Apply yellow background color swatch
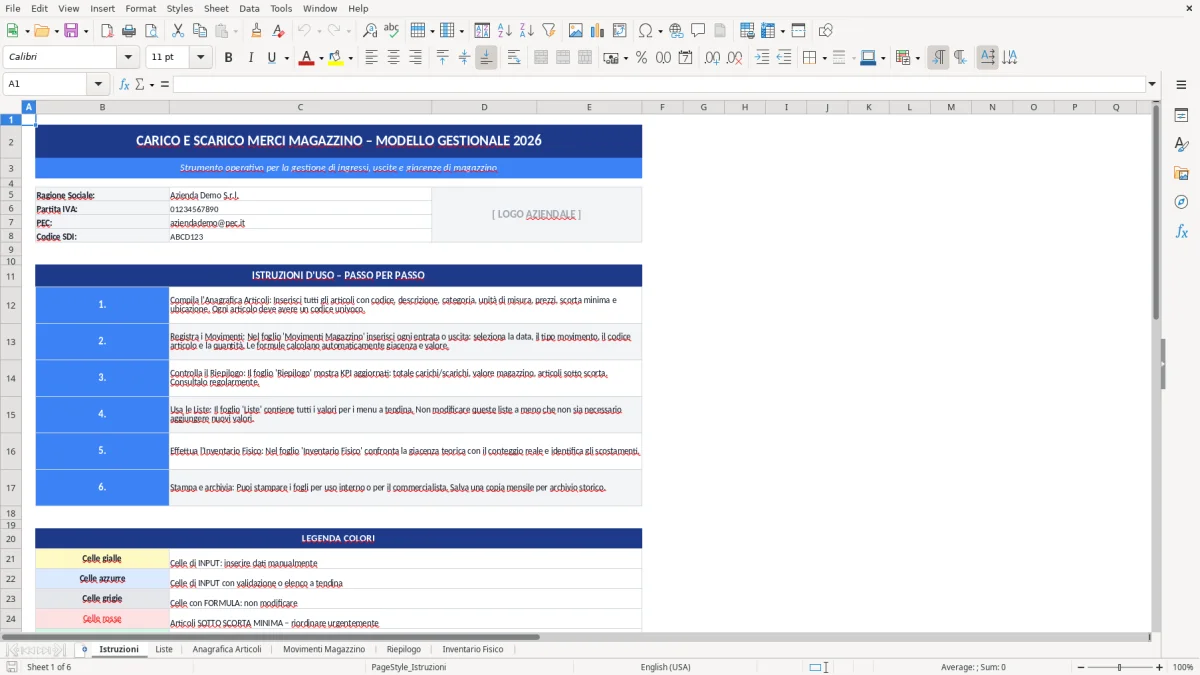The width and height of the screenshot is (1200, 675). point(335,58)
